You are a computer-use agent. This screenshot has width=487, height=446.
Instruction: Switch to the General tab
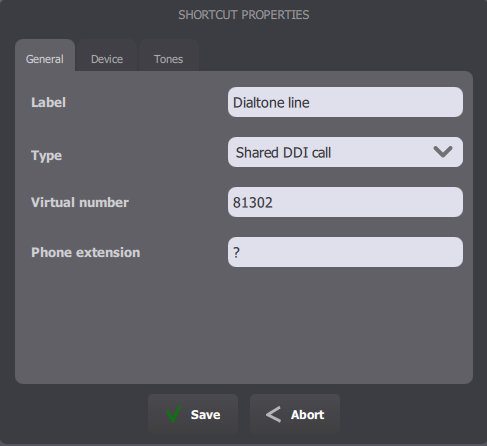[45, 55]
